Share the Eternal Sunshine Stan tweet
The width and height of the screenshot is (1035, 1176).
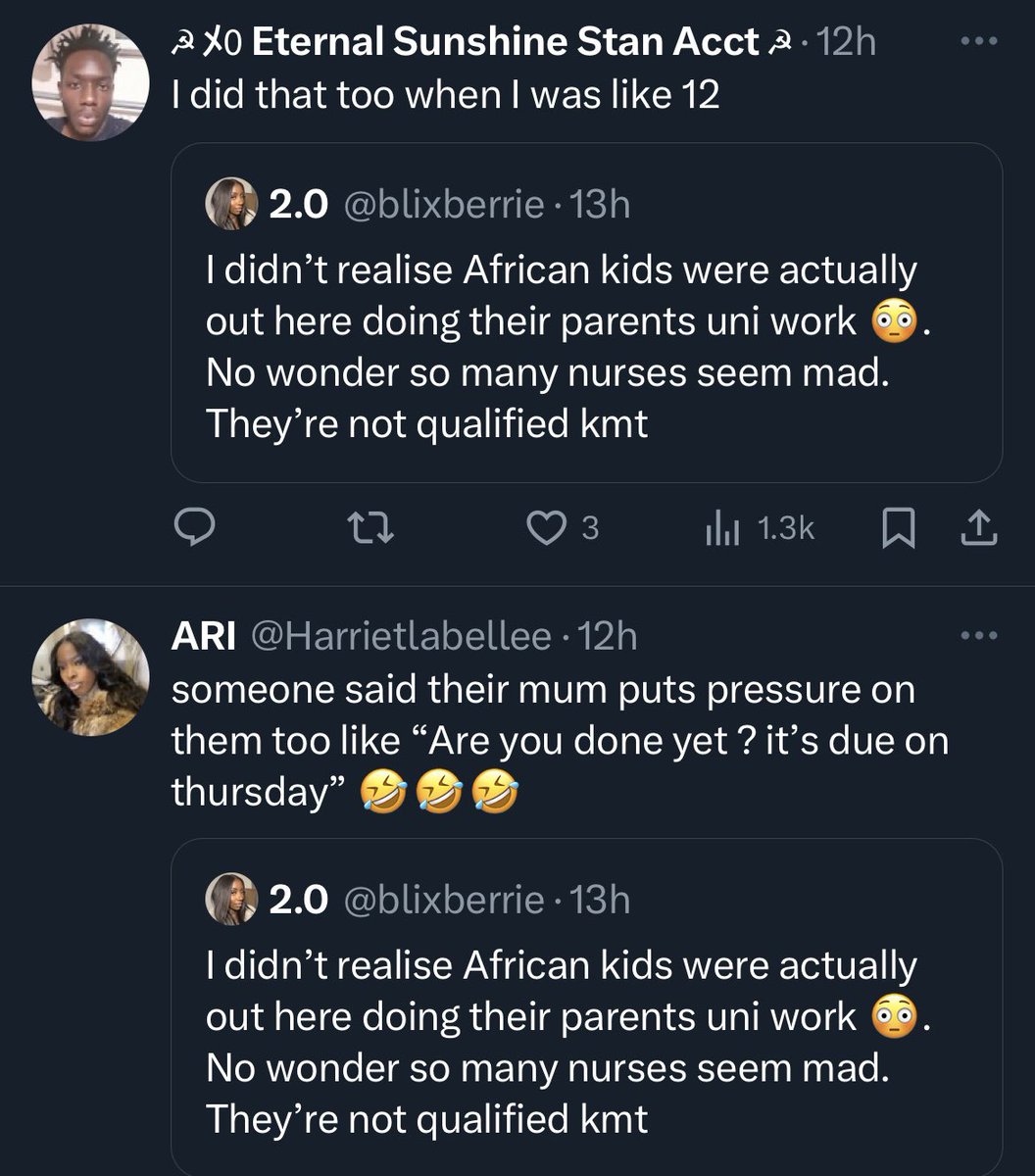click(x=979, y=529)
